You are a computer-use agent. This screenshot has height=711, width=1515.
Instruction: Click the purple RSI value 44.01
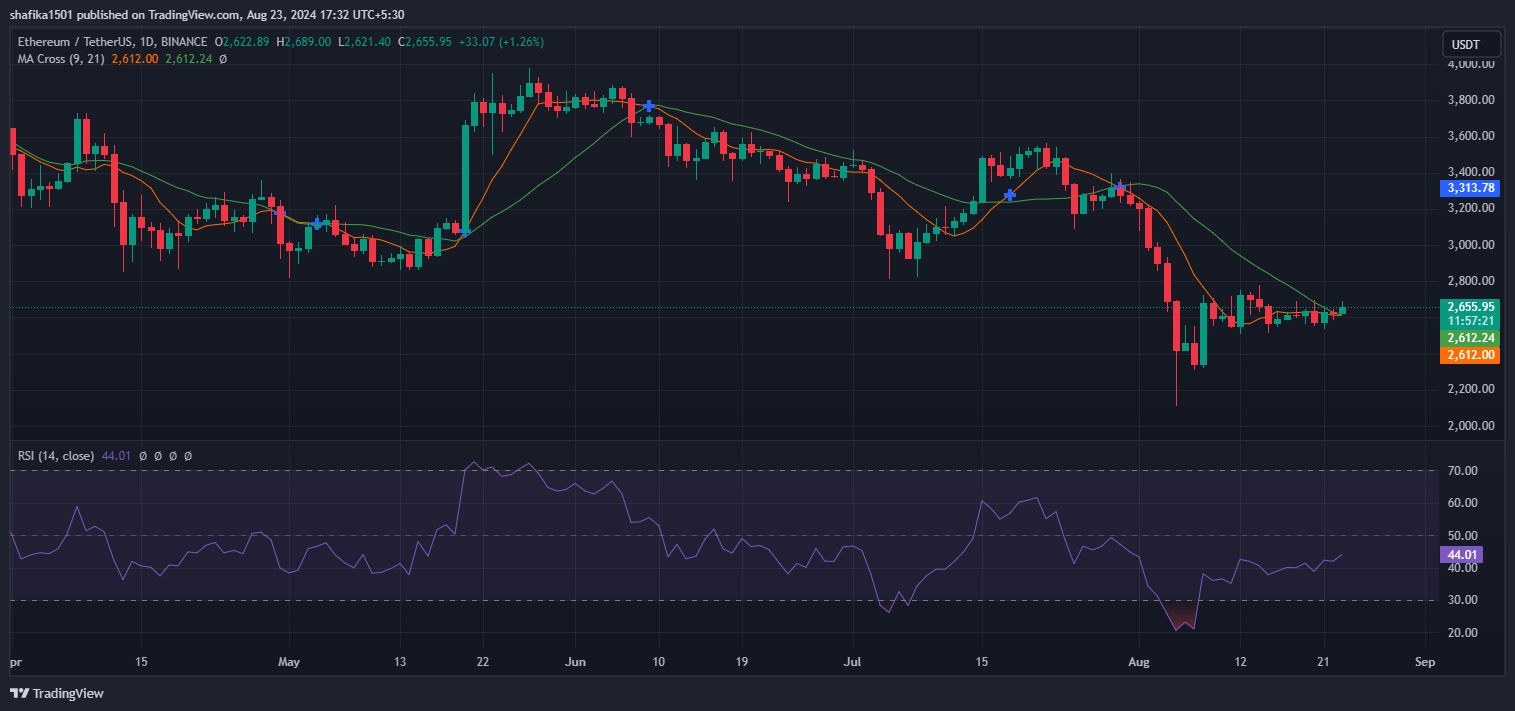click(1461, 555)
